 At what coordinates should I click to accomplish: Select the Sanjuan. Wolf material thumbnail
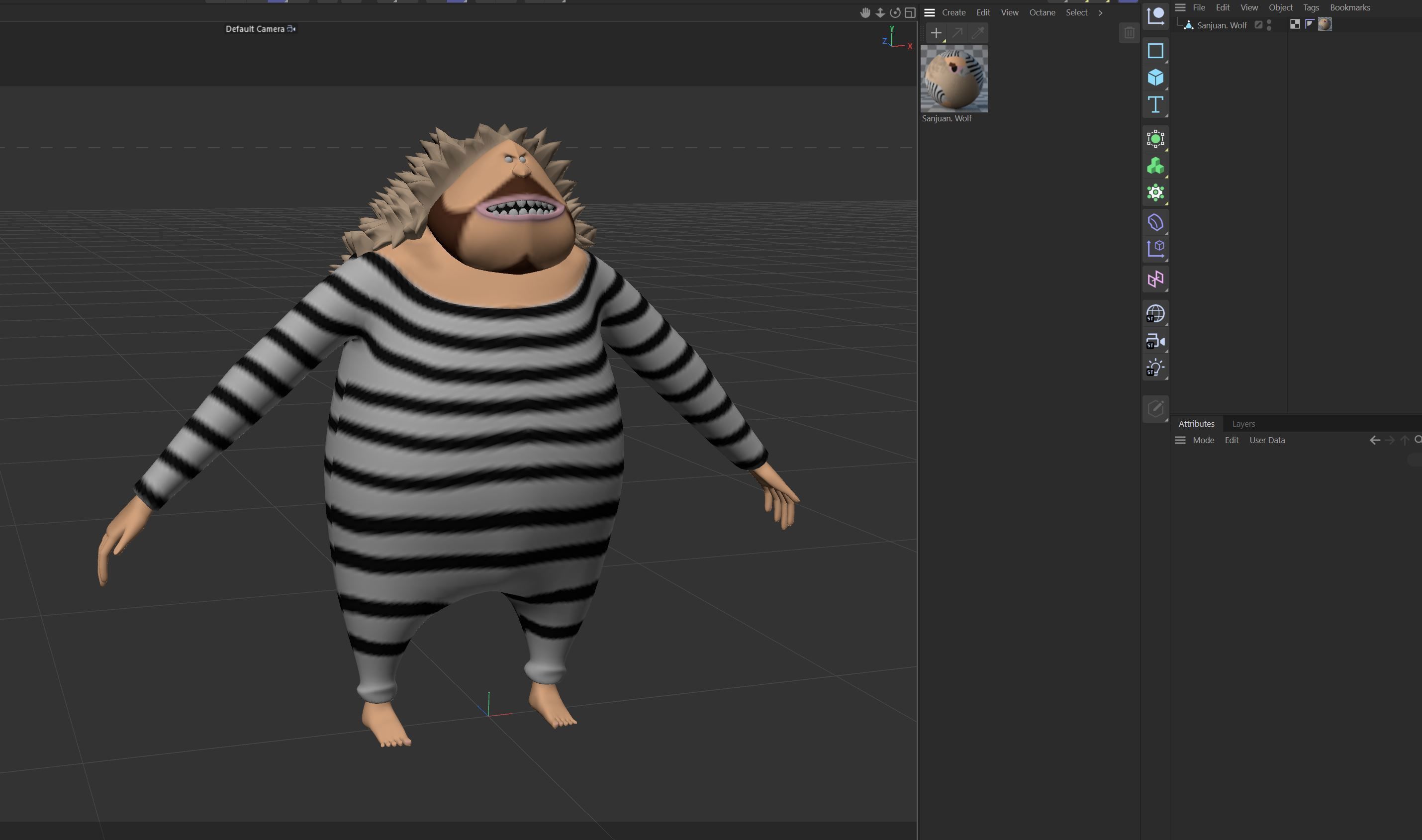(x=953, y=79)
